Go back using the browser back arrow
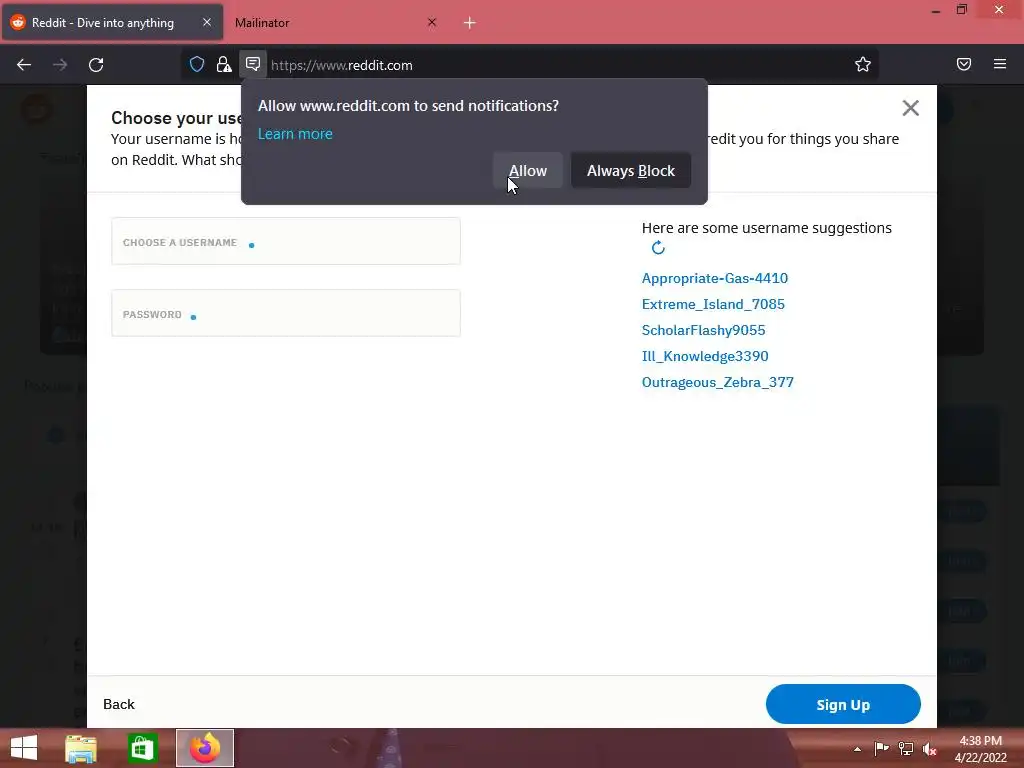Image resolution: width=1024 pixels, height=768 pixels. [x=24, y=65]
